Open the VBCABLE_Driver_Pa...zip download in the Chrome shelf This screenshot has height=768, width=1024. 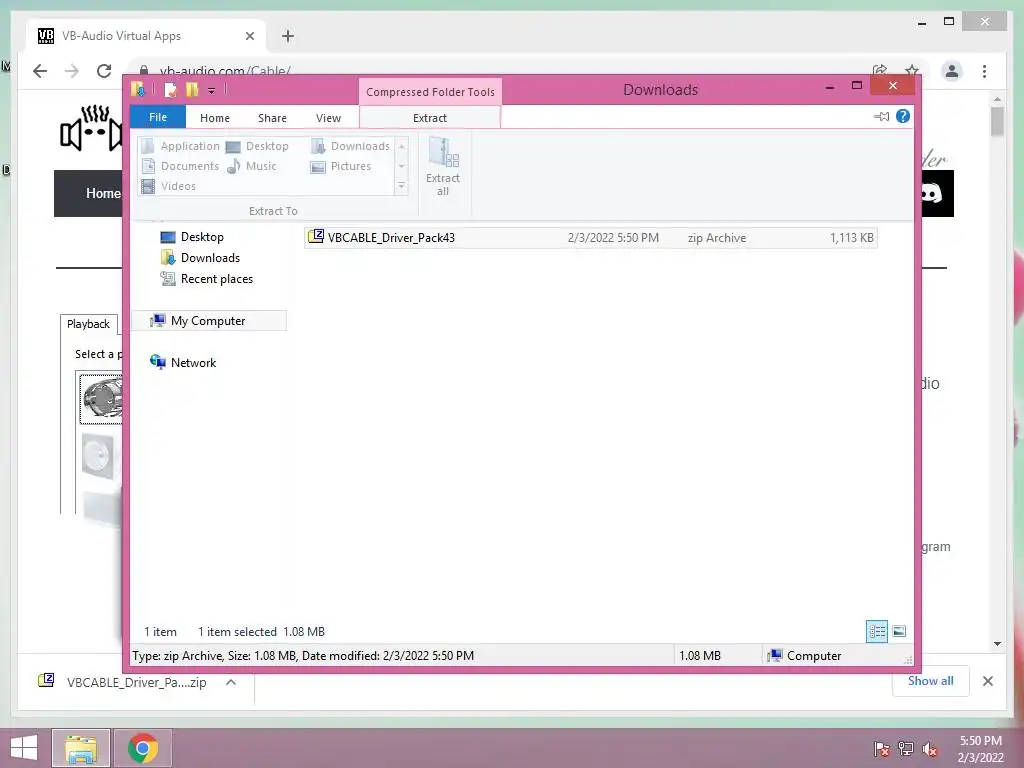[124, 682]
